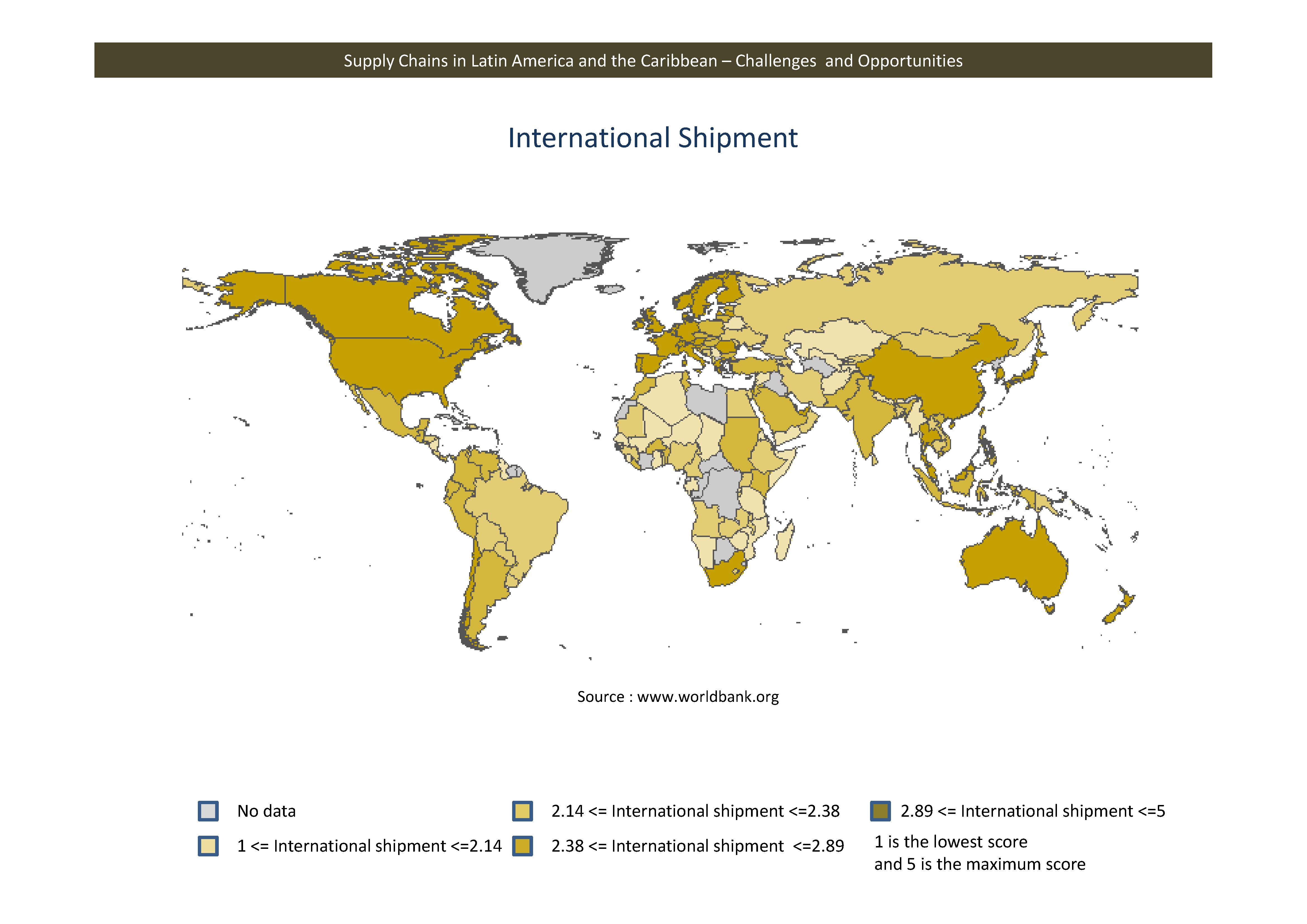Click the Supply Chains header banner
Viewport: 1307px width, 924px height.
point(653,60)
